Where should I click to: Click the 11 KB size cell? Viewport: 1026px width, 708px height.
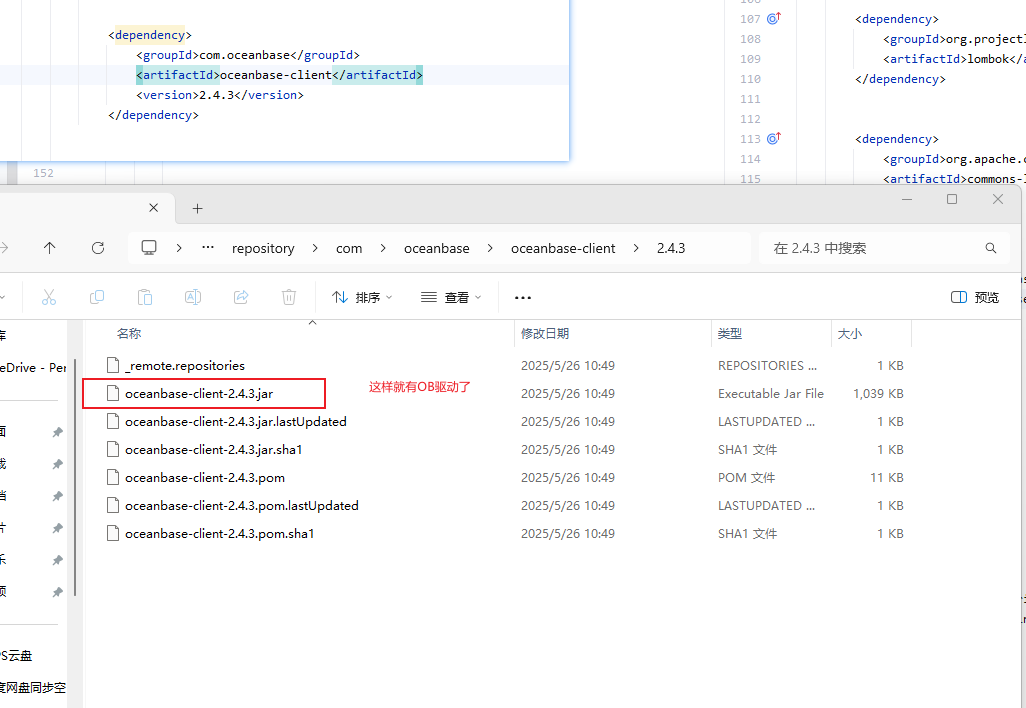point(887,478)
